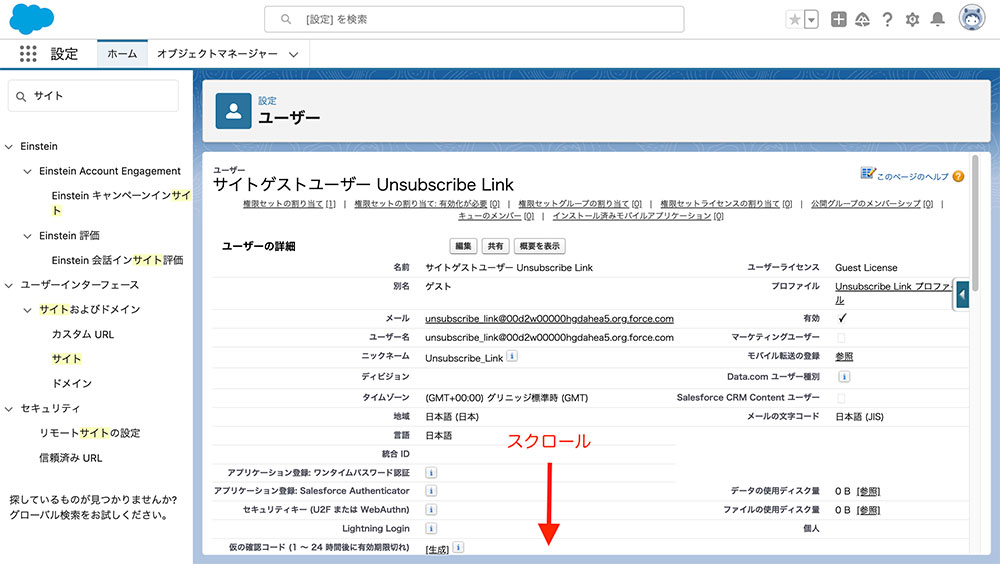The width and height of the screenshot is (1000, 564).
Task: Click the info icon for ワンタイムパスワード認証
Action: (431, 473)
